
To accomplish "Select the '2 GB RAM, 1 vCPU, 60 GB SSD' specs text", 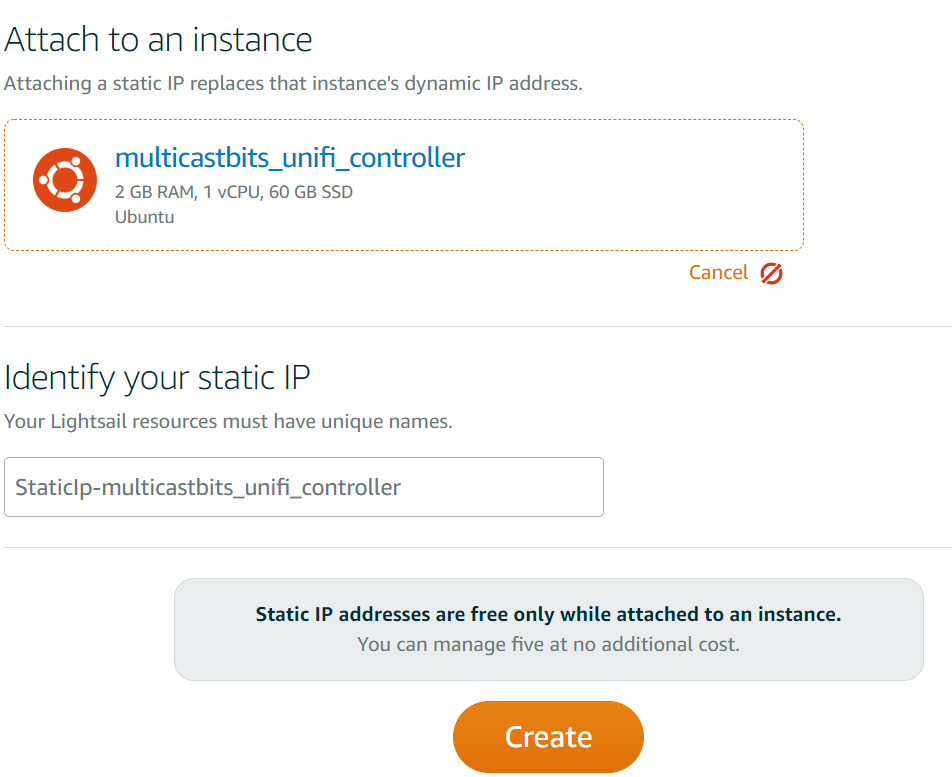I will coord(234,192).
